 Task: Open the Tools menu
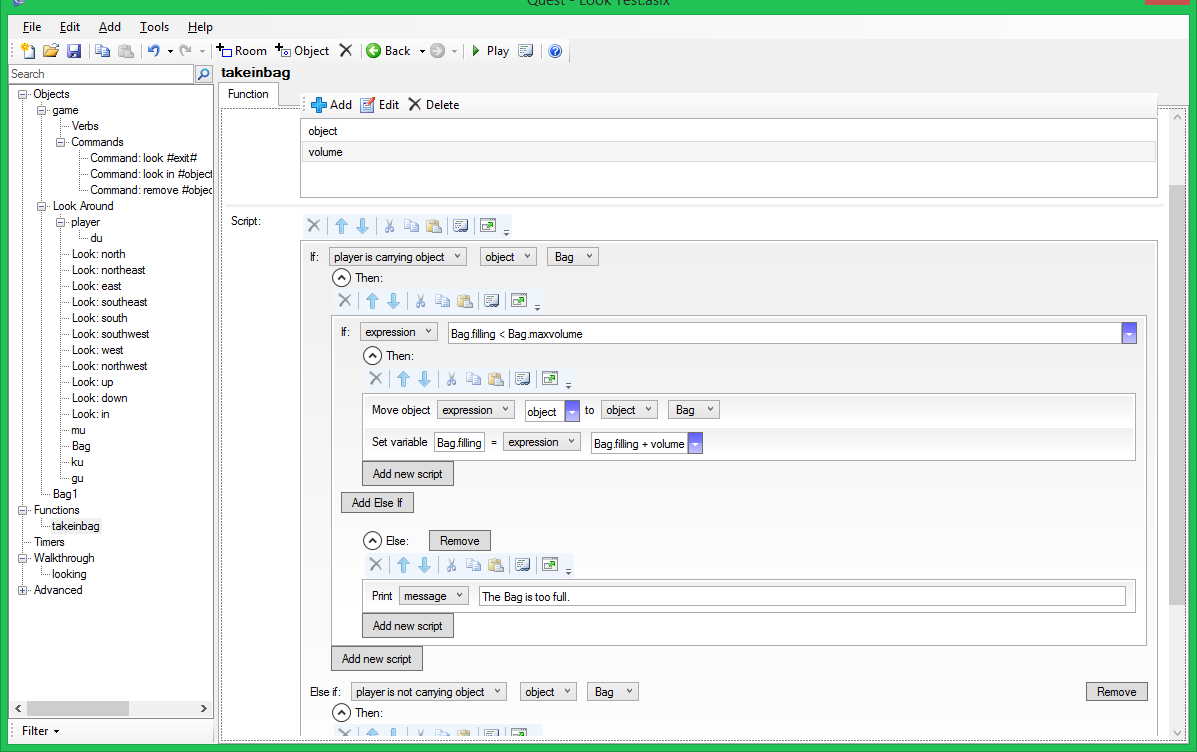click(154, 27)
